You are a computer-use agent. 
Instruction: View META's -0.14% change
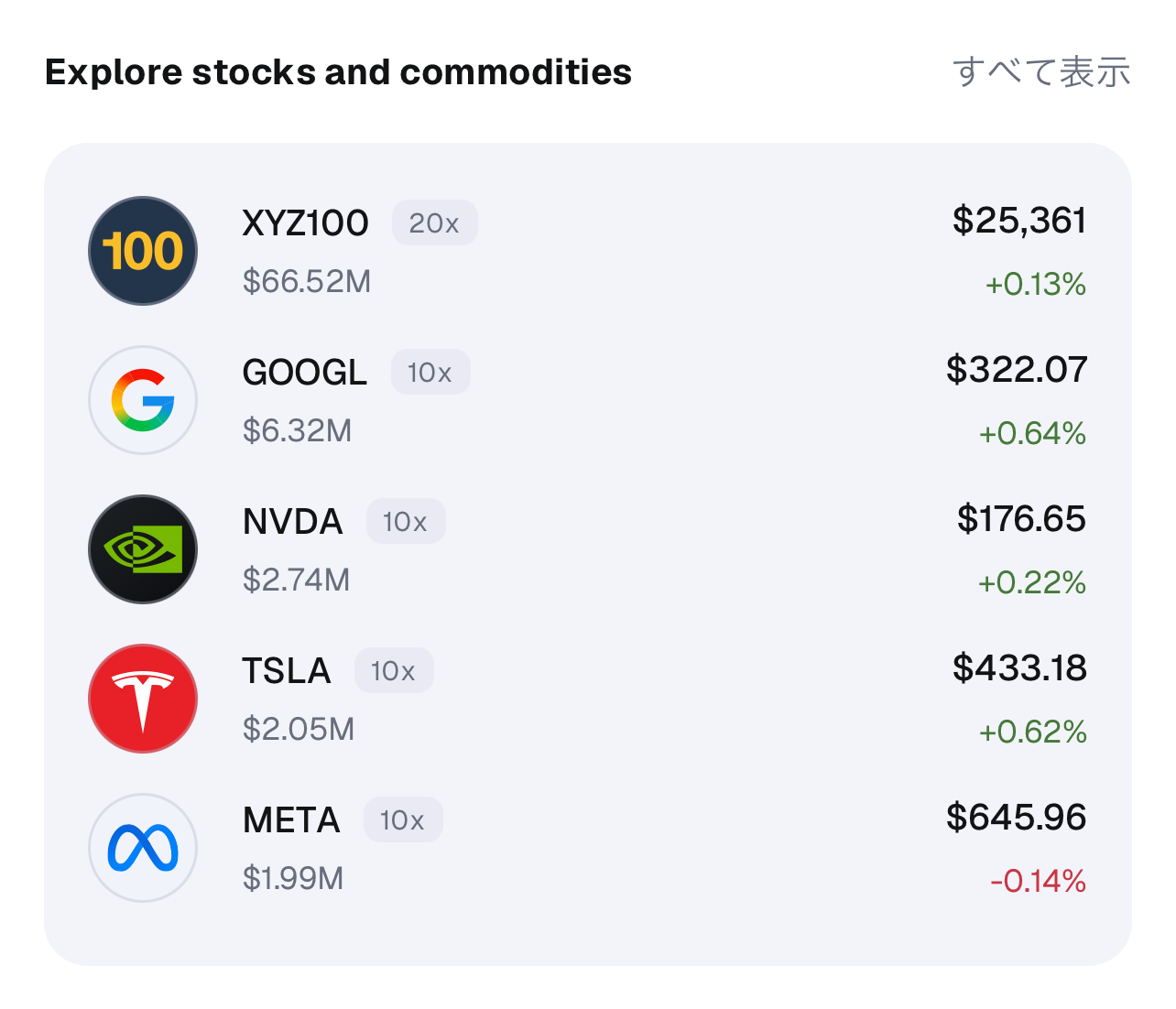pyautogui.click(x=1038, y=881)
